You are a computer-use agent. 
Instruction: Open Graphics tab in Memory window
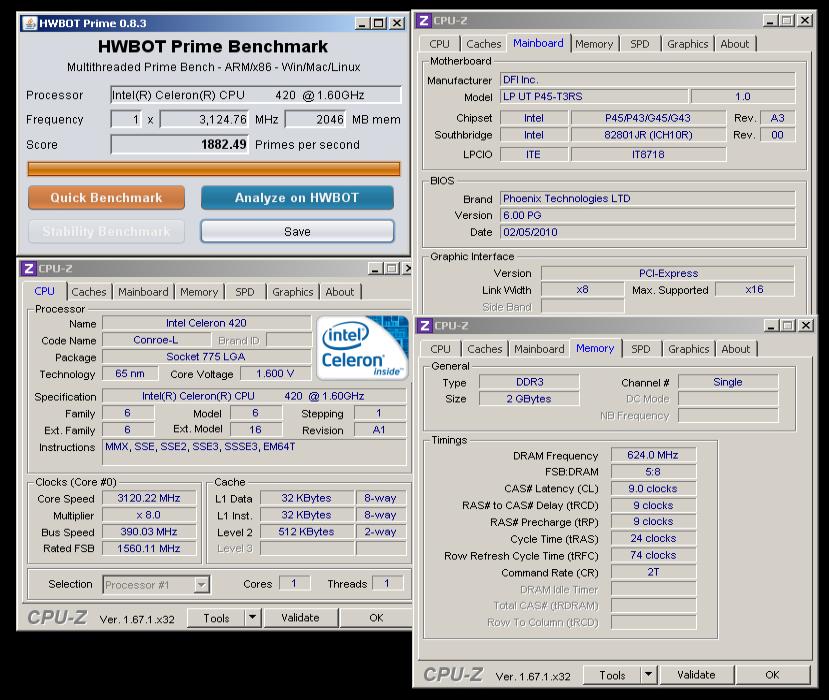pyautogui.click(x=689, y=349)
